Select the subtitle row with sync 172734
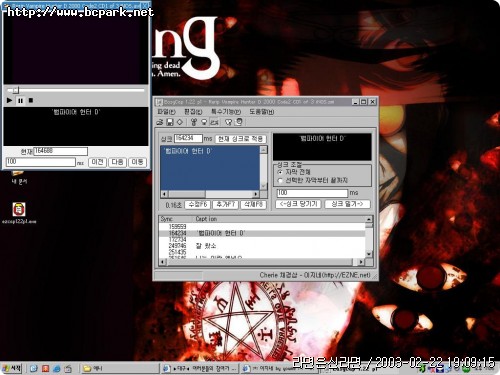The image size is (500, 375). [262, 239]
